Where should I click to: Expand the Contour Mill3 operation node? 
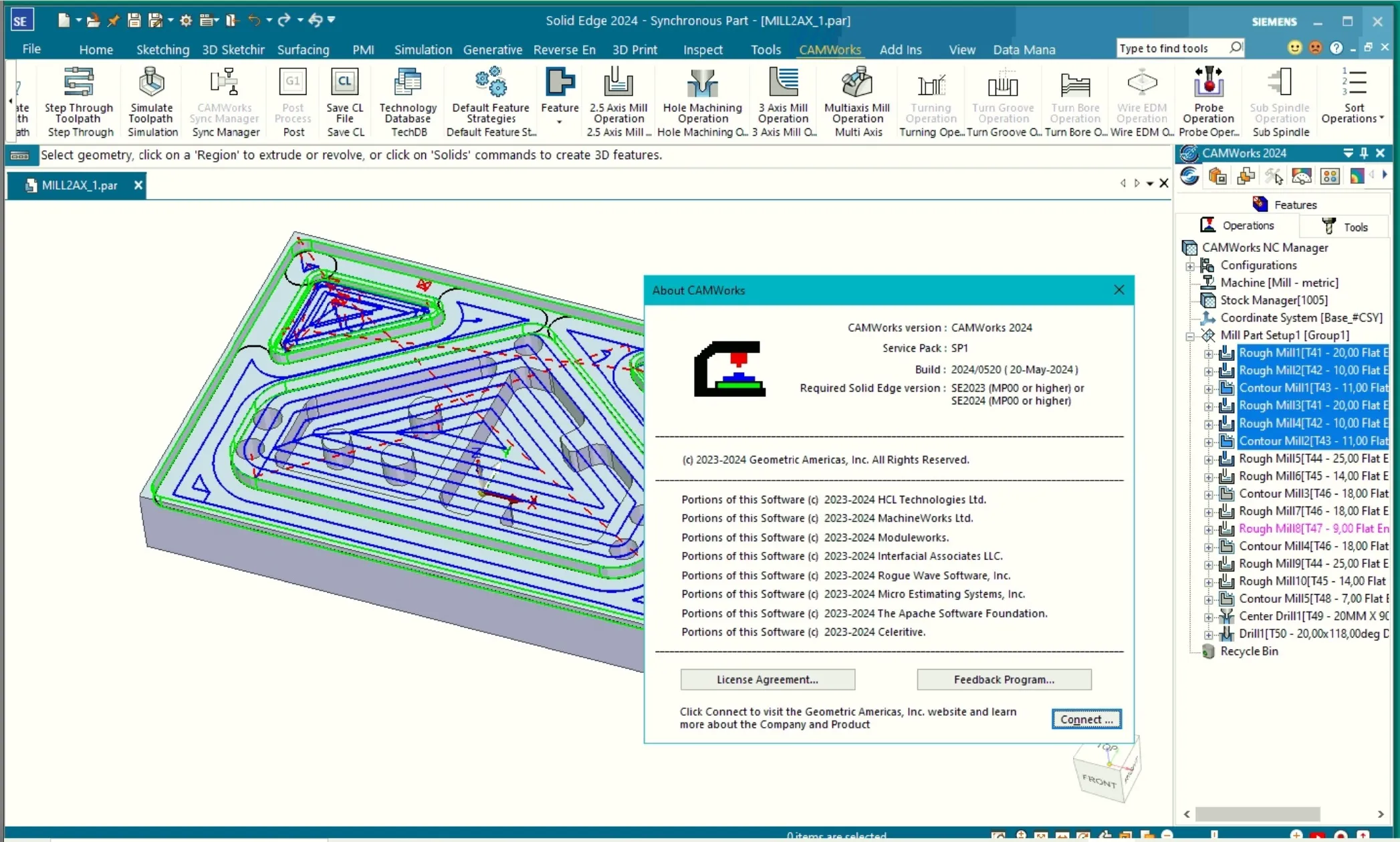[1209, 494]
